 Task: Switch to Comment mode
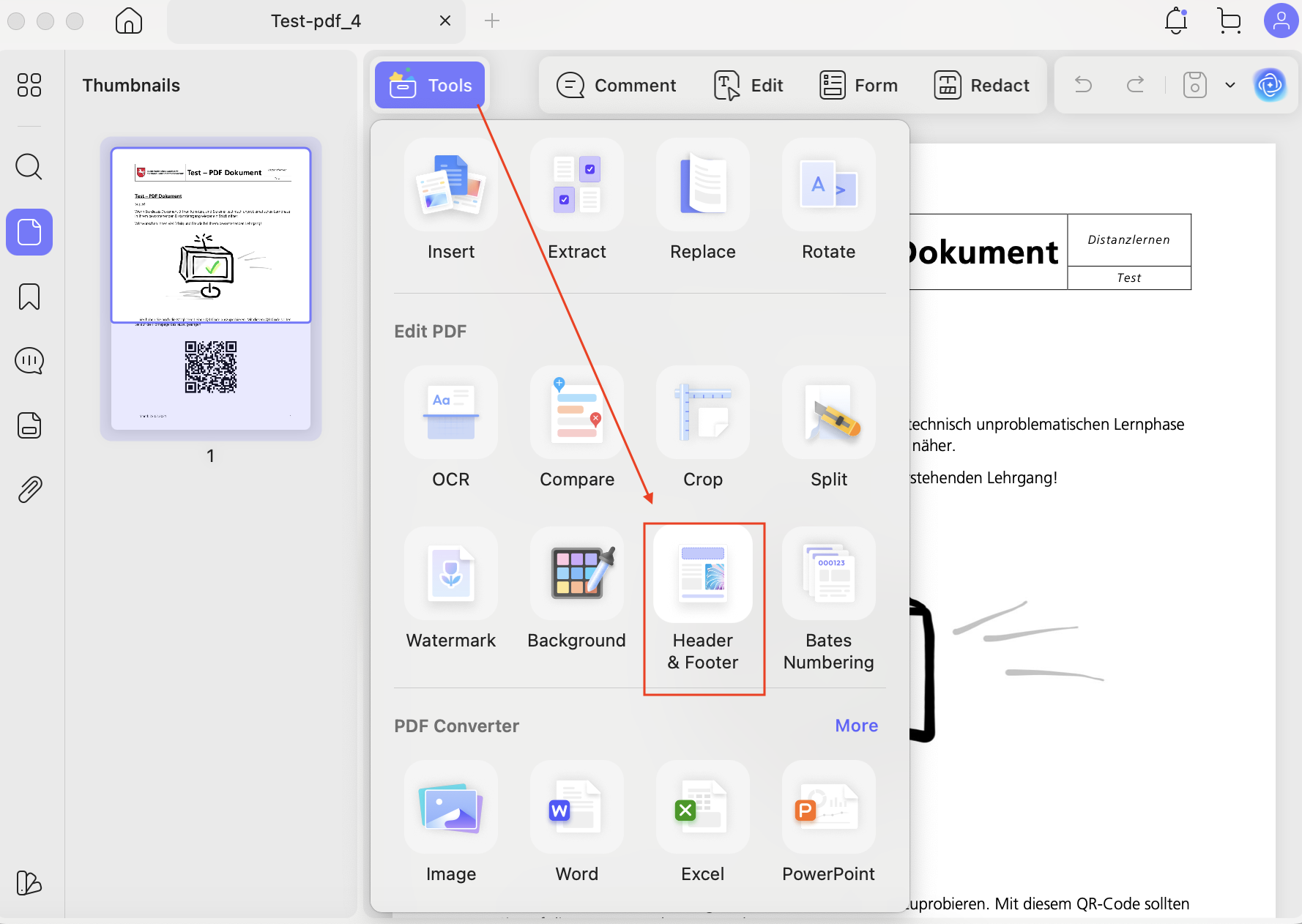coord(617,85)
